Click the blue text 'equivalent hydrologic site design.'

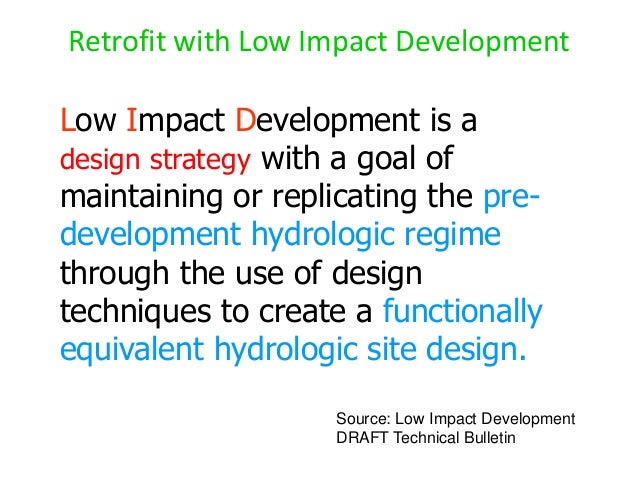pyautogui.click(x=293, y=350)
